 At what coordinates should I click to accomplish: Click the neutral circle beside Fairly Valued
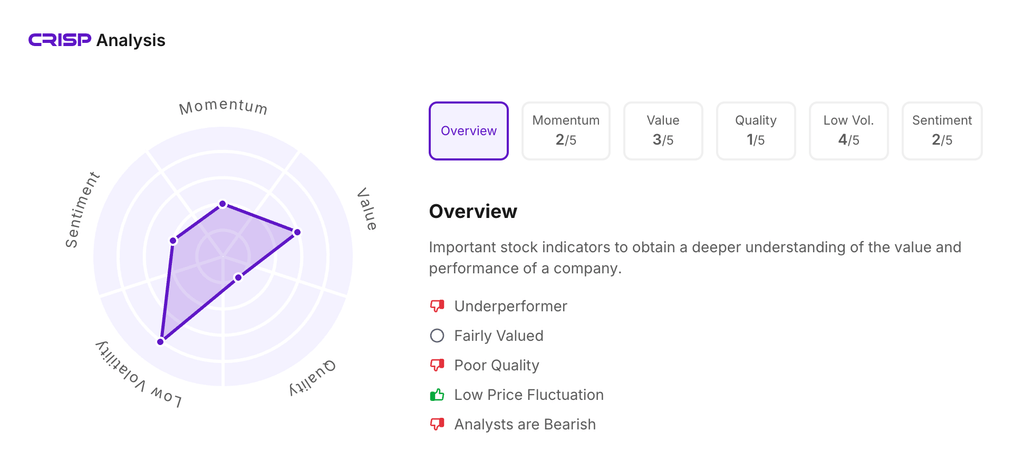tap(437, 336)
